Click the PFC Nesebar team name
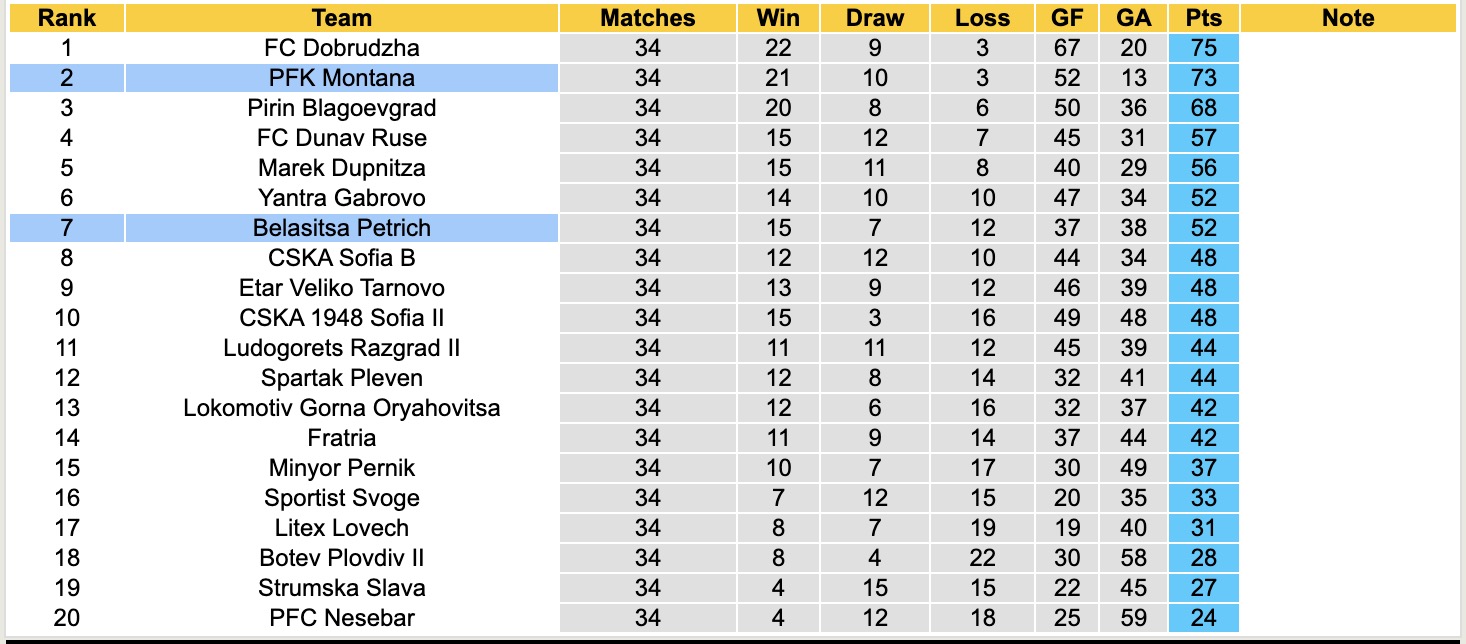 [341, 618]
